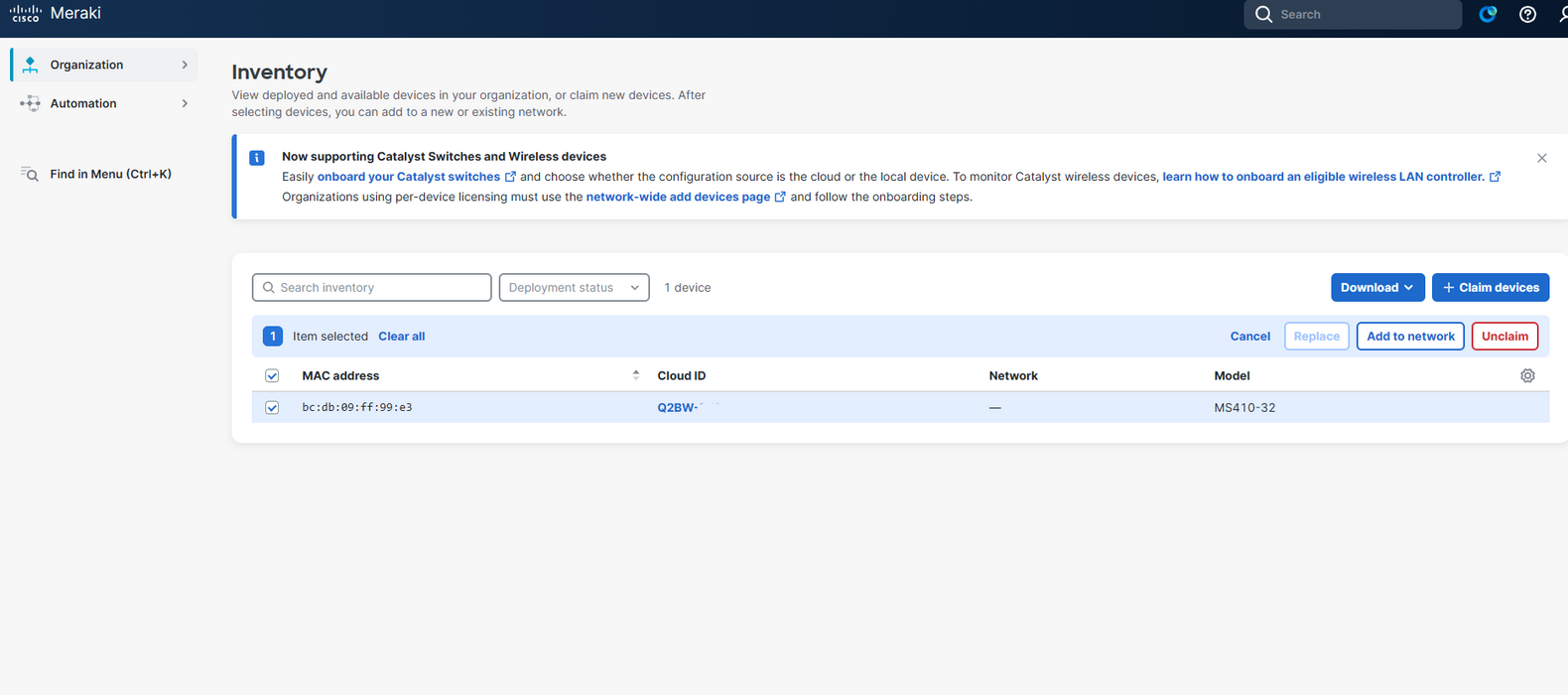Click the Add to network button

pyautogui.click(x=1410, y=337)
